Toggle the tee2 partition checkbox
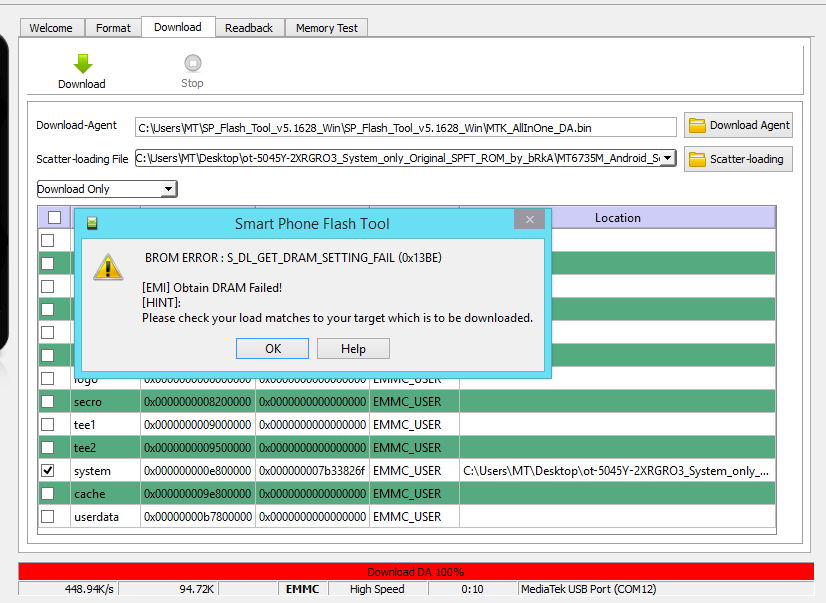826x603 pixels. [47, 448]
